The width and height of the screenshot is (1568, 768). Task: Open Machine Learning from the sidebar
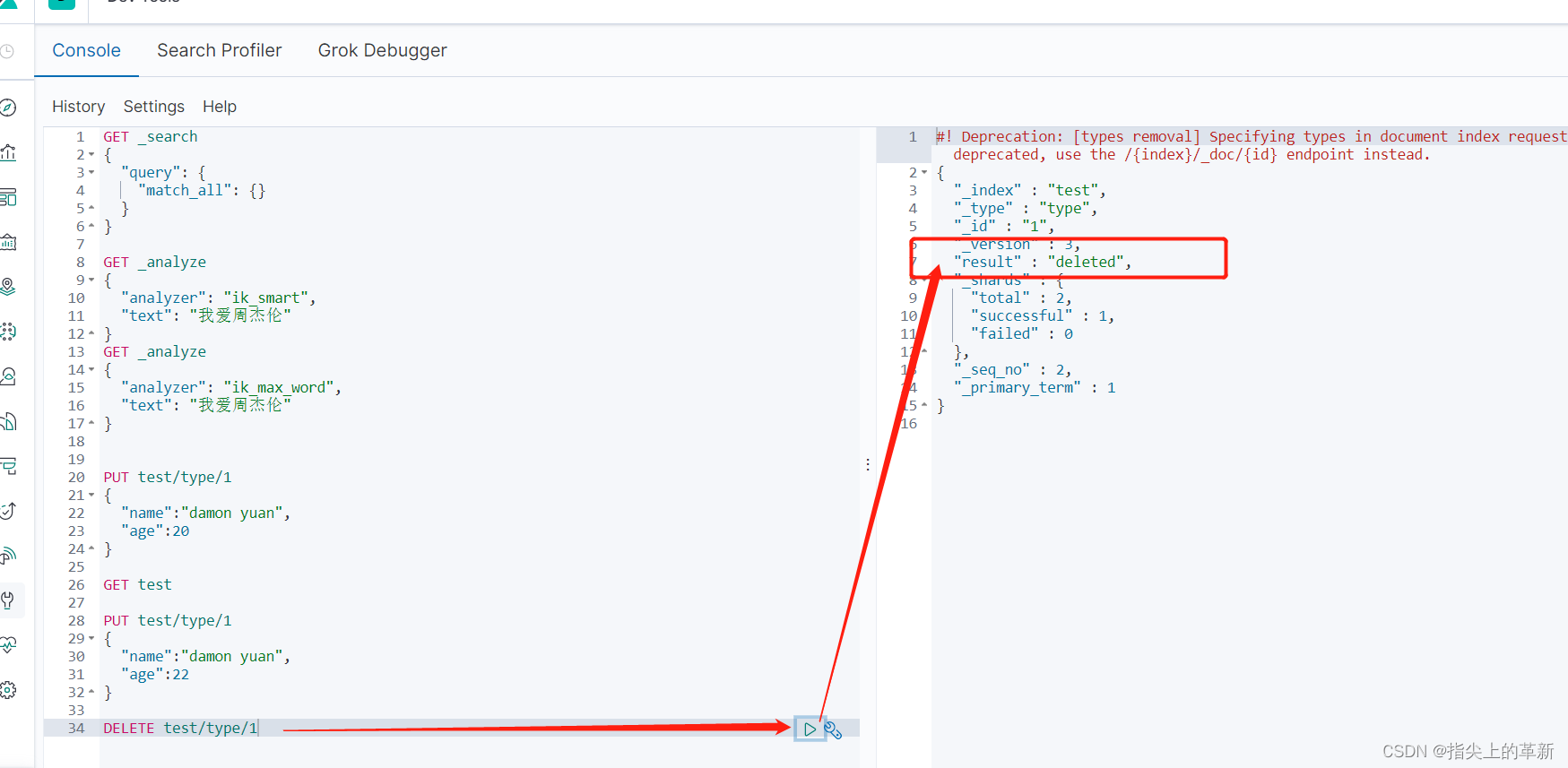coord(7,332)
